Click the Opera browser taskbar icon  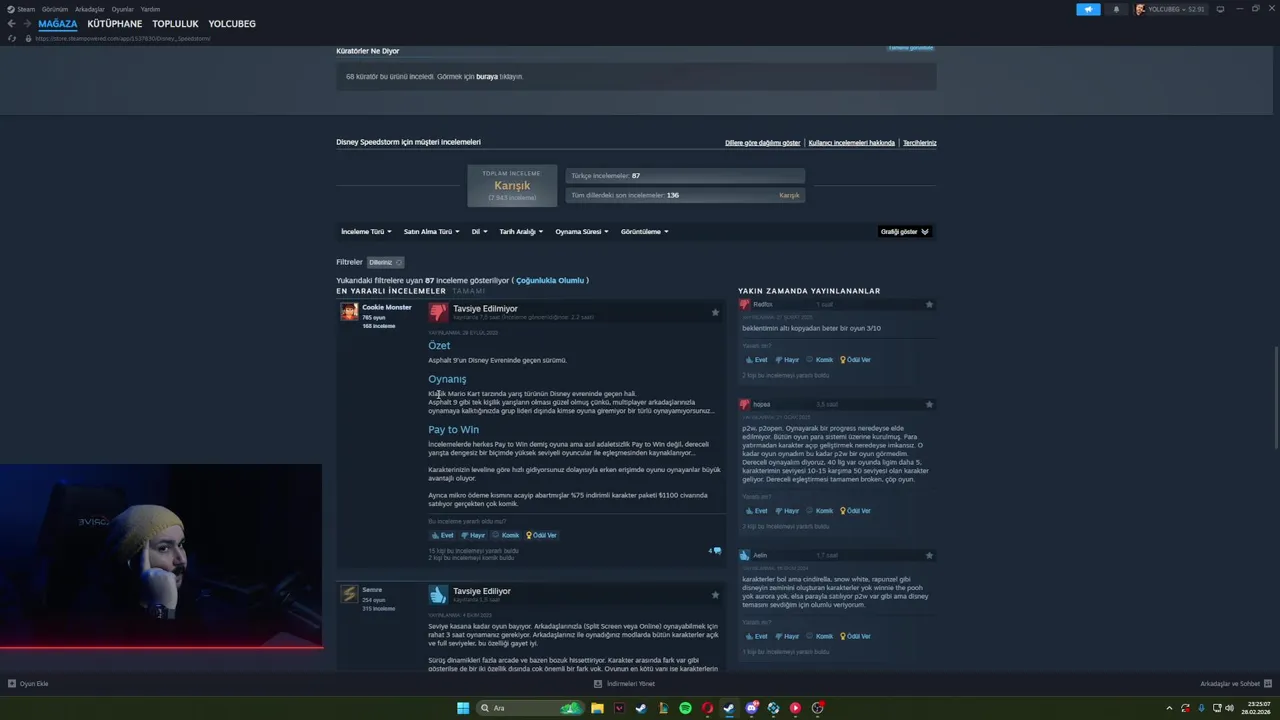(707, 708)
